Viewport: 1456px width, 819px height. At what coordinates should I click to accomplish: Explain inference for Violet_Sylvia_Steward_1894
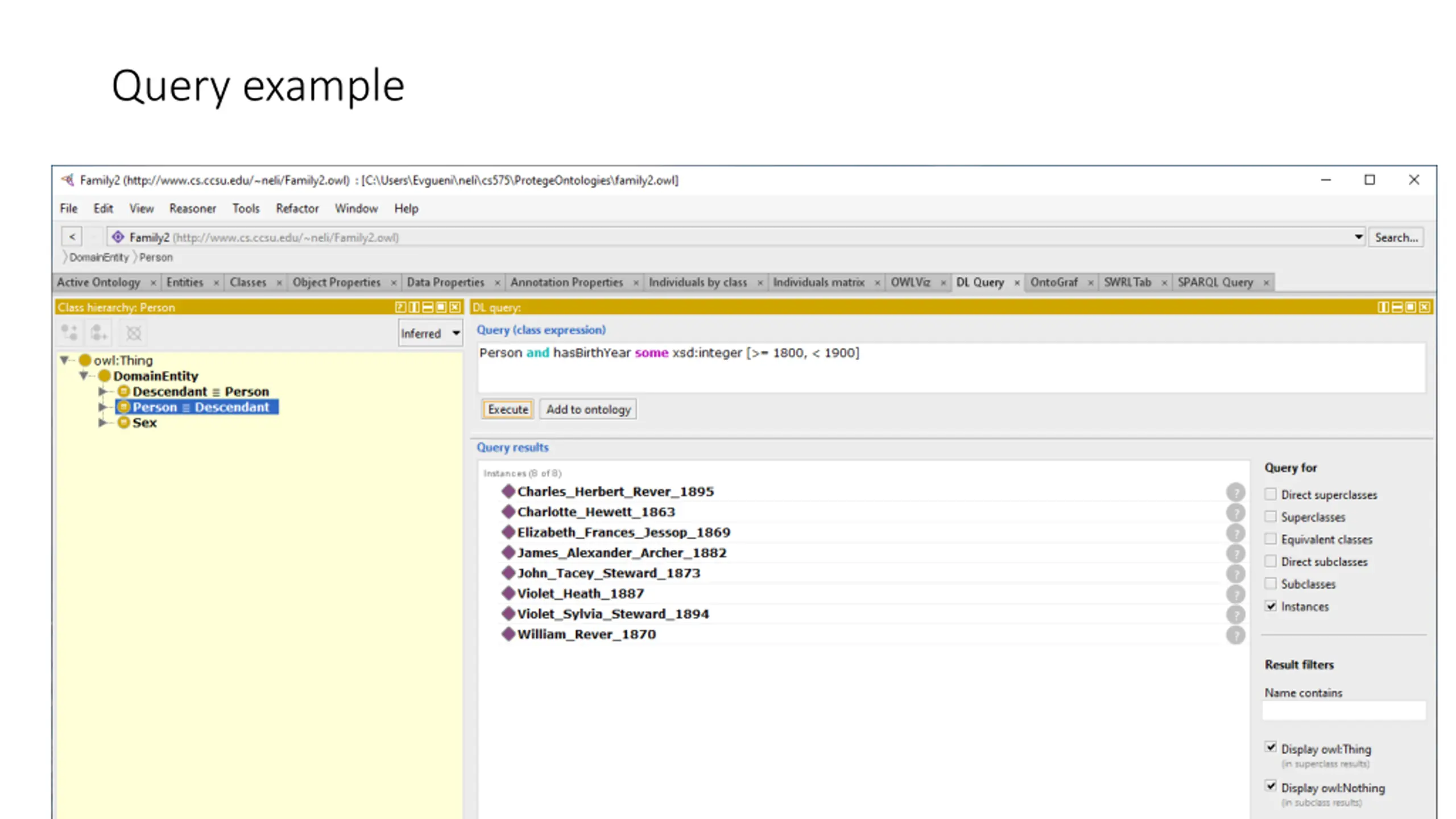(1235, 615)
